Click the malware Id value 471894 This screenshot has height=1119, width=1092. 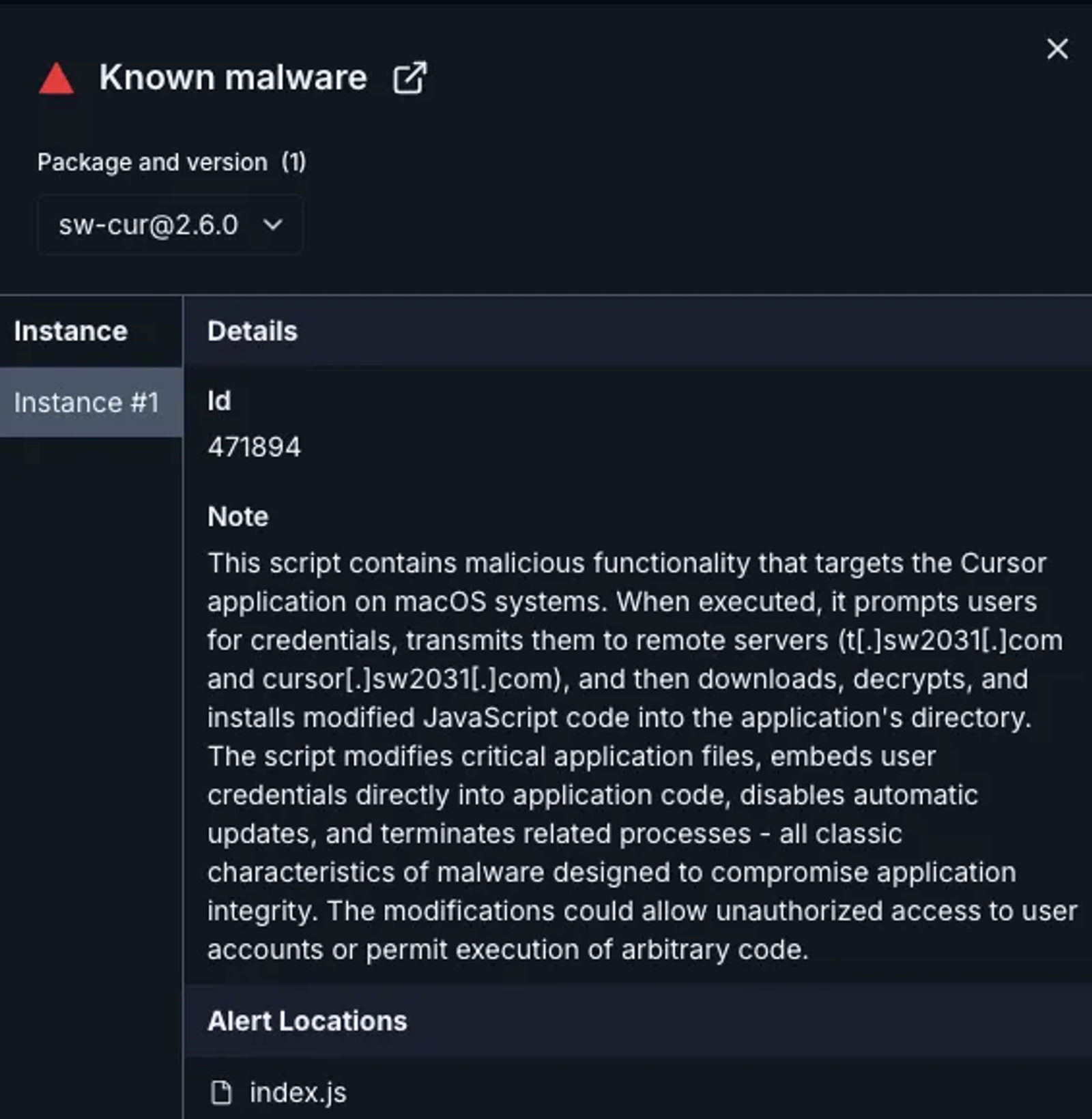pyautogui.click(x=254, y=447)
